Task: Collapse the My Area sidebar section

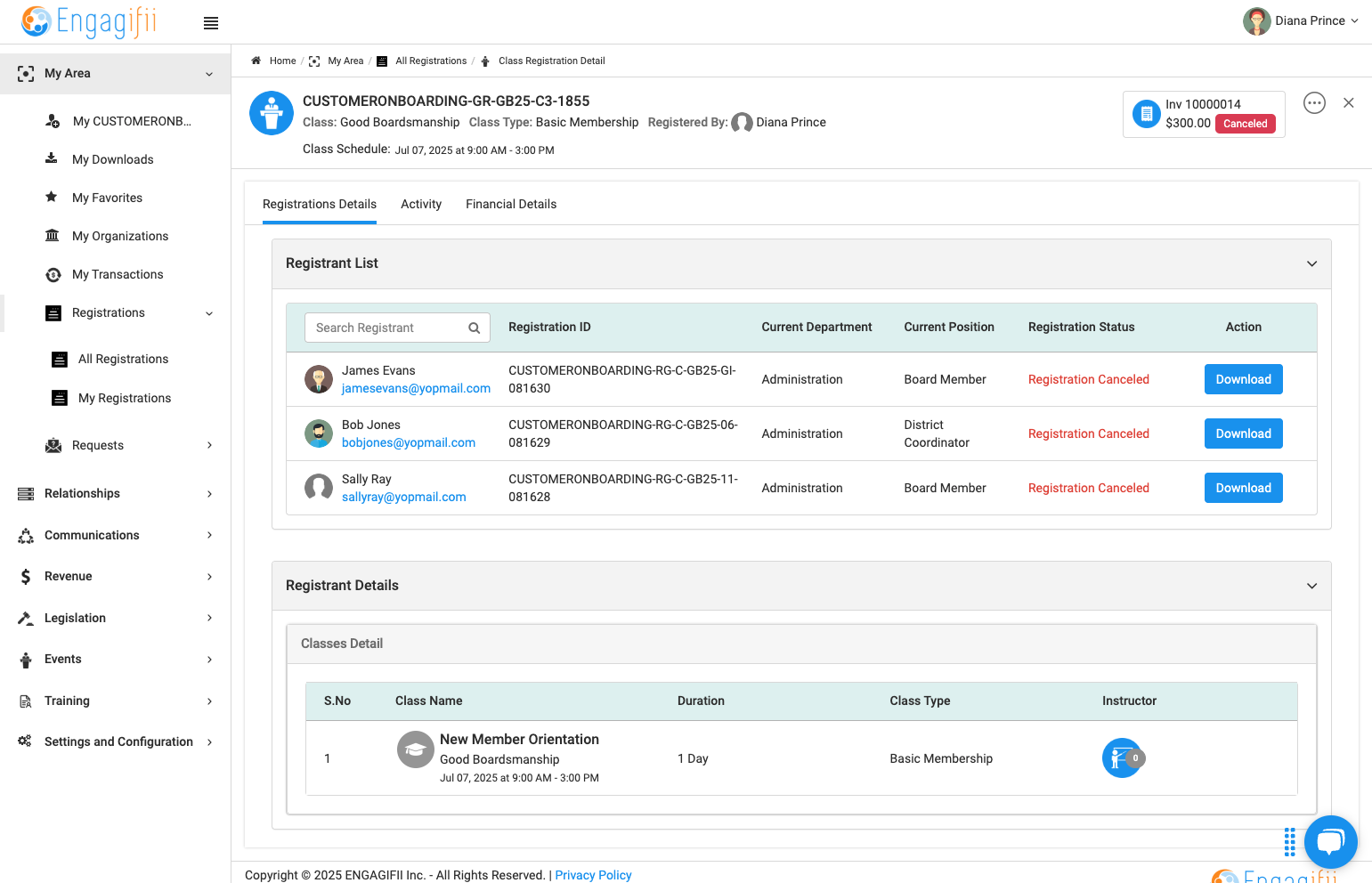Action: click(x=209, y=74)
